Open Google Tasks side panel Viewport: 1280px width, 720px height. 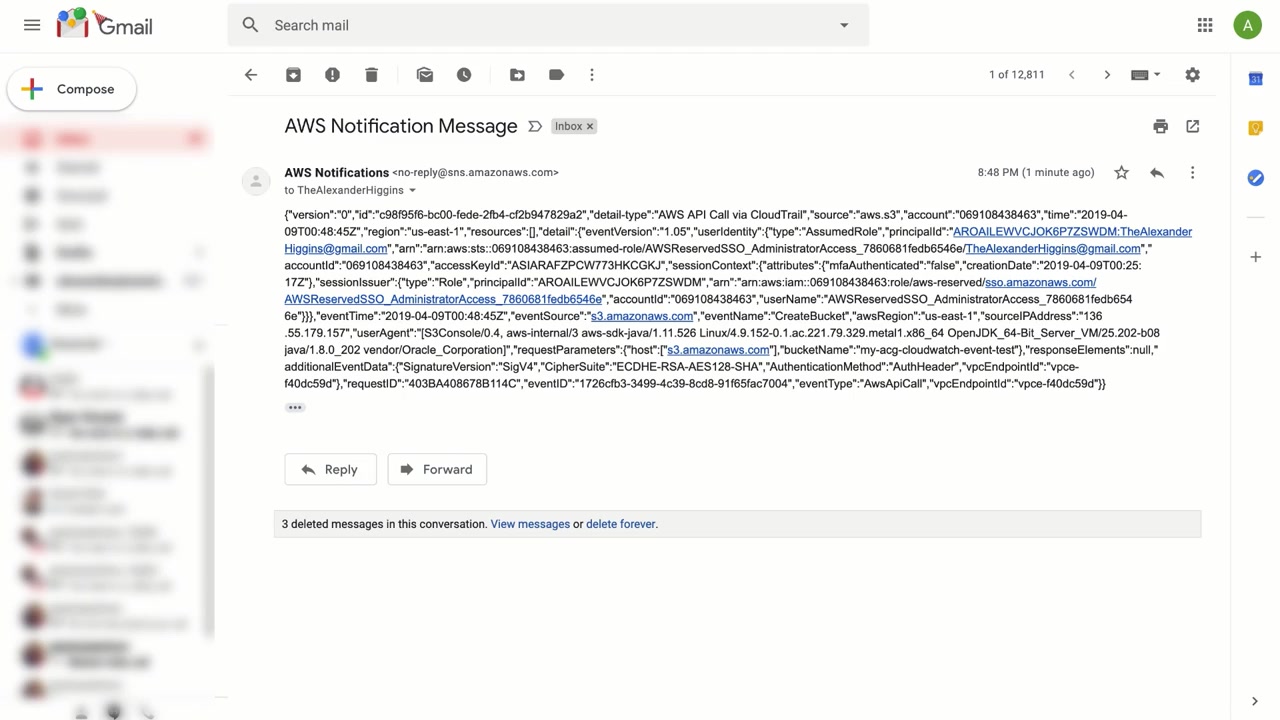(x=1255, y=178)
